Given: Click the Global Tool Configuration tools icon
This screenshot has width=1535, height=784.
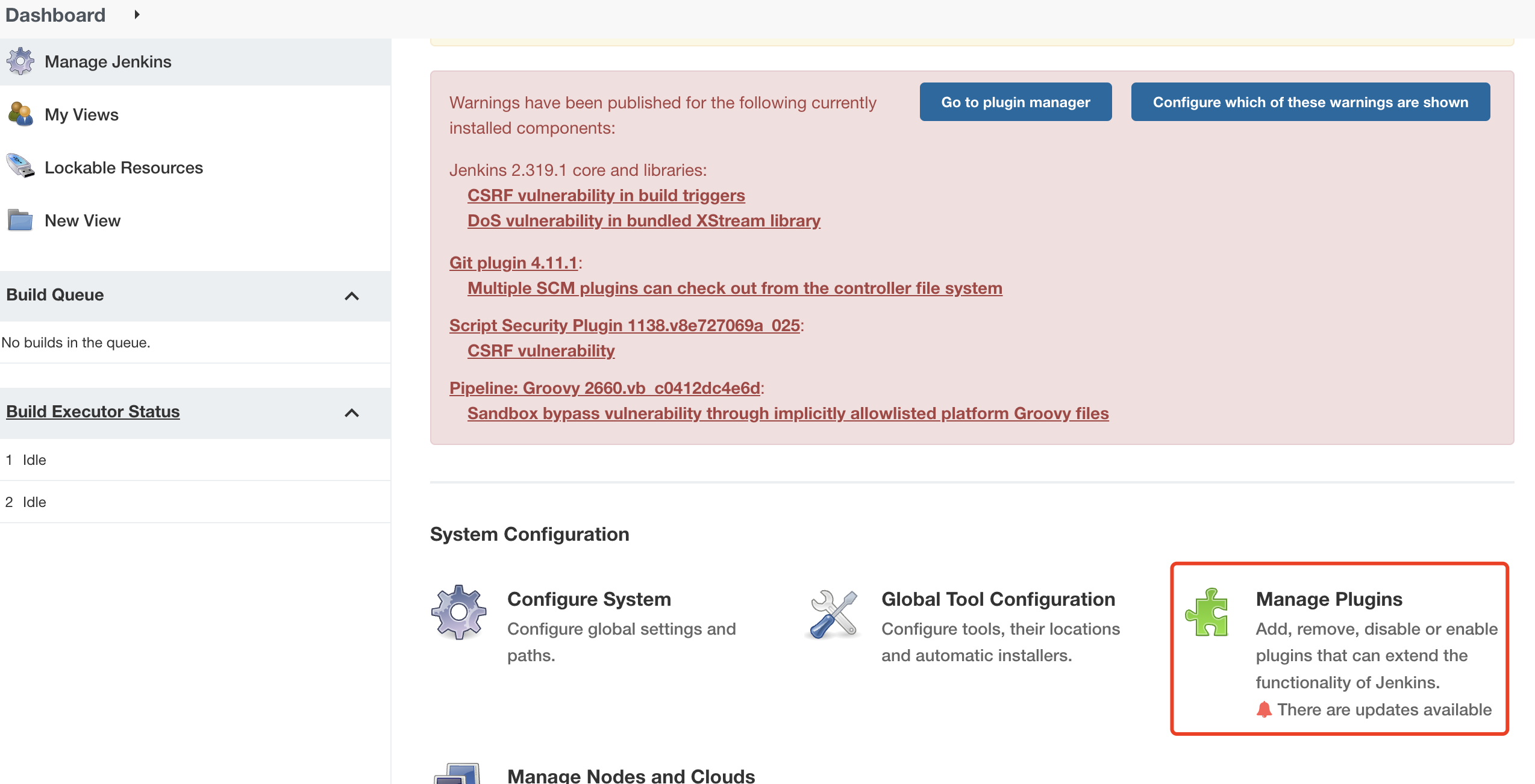Looking at the screenshot, I should [833, 614].
